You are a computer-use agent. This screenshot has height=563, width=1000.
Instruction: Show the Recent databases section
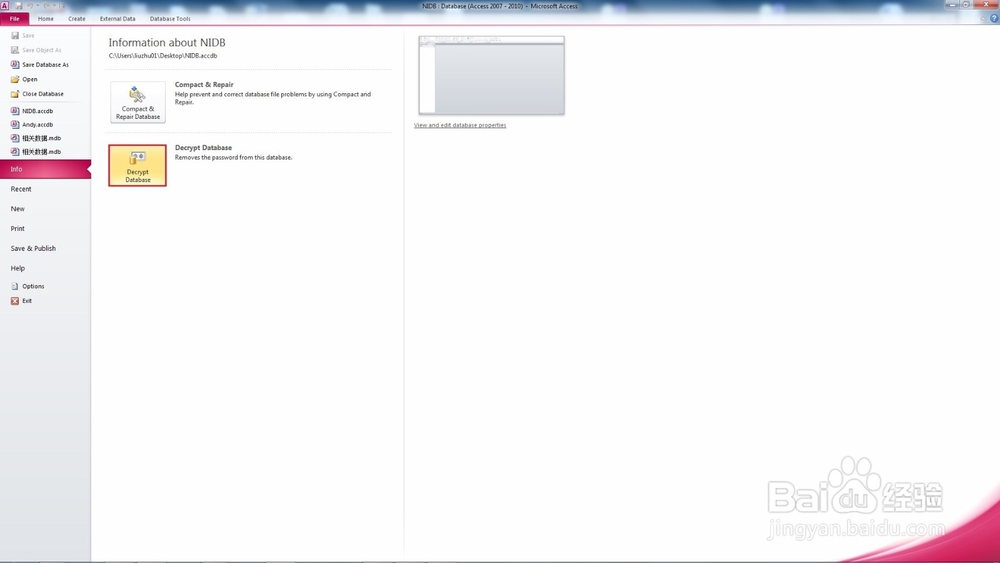[21, 189]
